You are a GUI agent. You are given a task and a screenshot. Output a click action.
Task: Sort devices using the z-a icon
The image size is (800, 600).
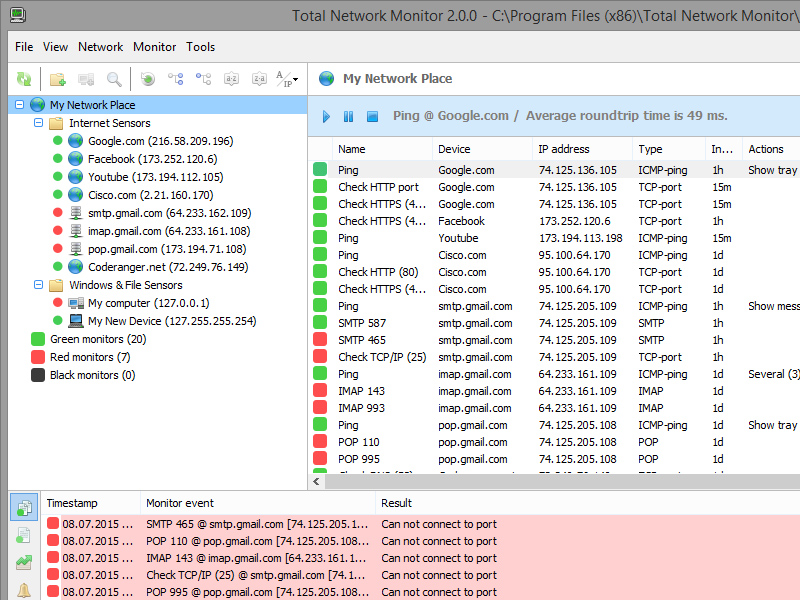click(258, 79)
